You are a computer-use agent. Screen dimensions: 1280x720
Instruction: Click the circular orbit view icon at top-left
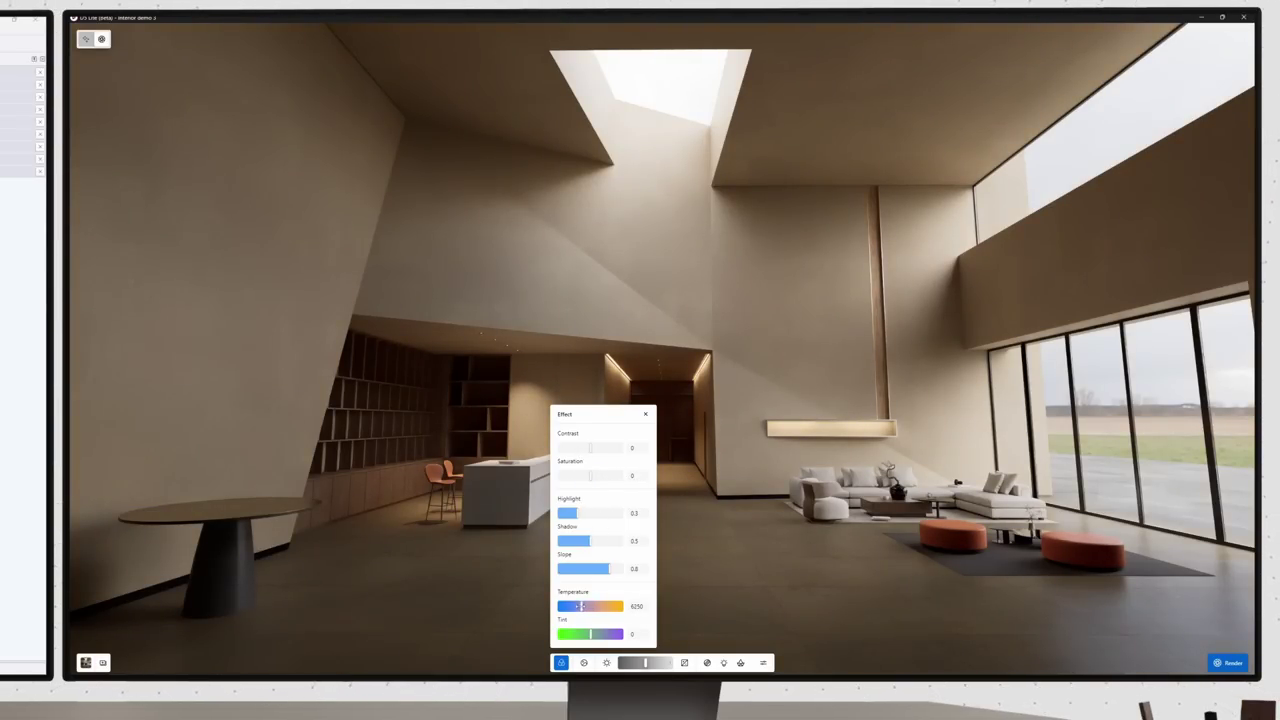coord(102,39)
